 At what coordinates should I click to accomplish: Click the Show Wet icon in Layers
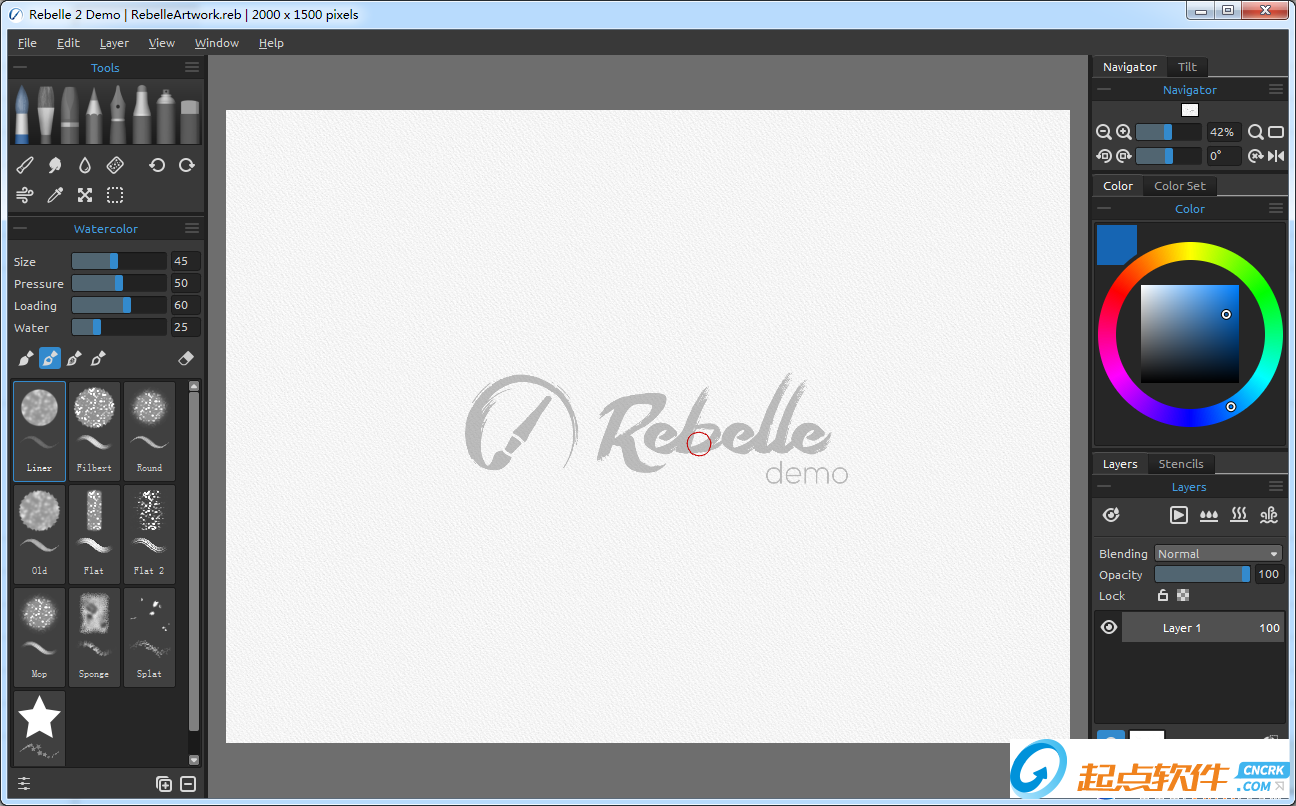click(1111, 515)
